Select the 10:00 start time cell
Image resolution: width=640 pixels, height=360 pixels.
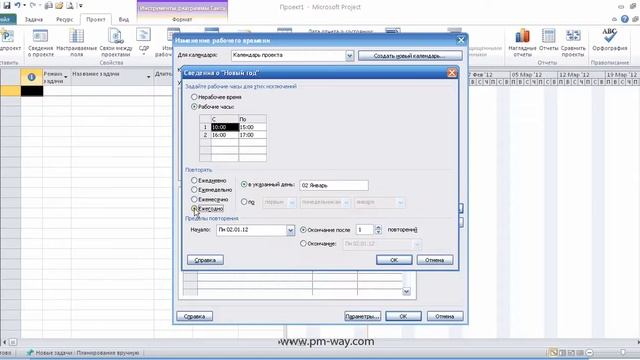tap(224, 127)
